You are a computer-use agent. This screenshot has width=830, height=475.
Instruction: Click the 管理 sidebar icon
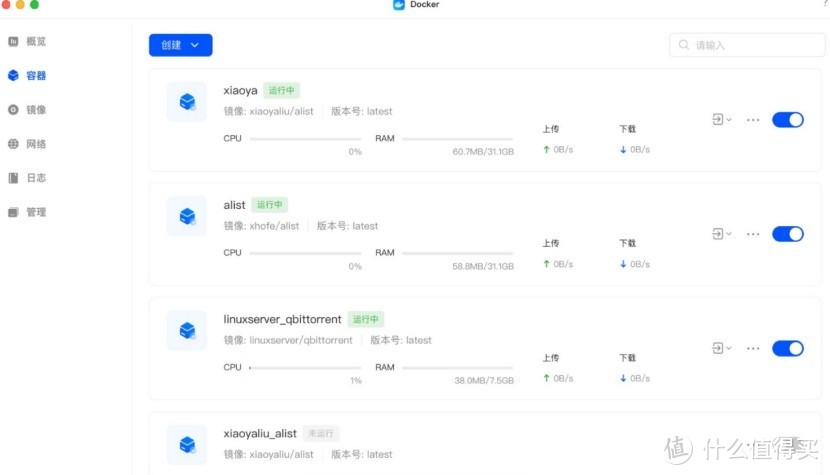[x=13, y=212]
